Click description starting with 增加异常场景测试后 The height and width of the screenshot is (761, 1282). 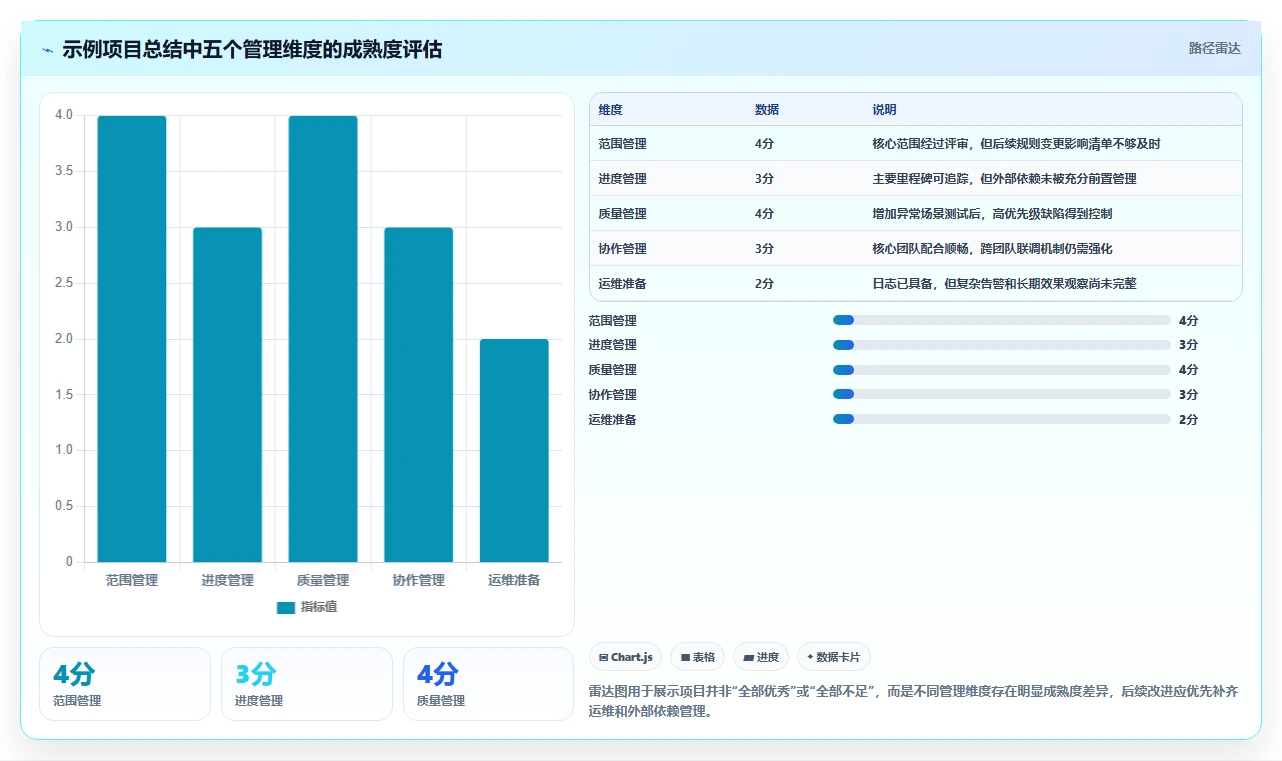click(x=992, y=214)
